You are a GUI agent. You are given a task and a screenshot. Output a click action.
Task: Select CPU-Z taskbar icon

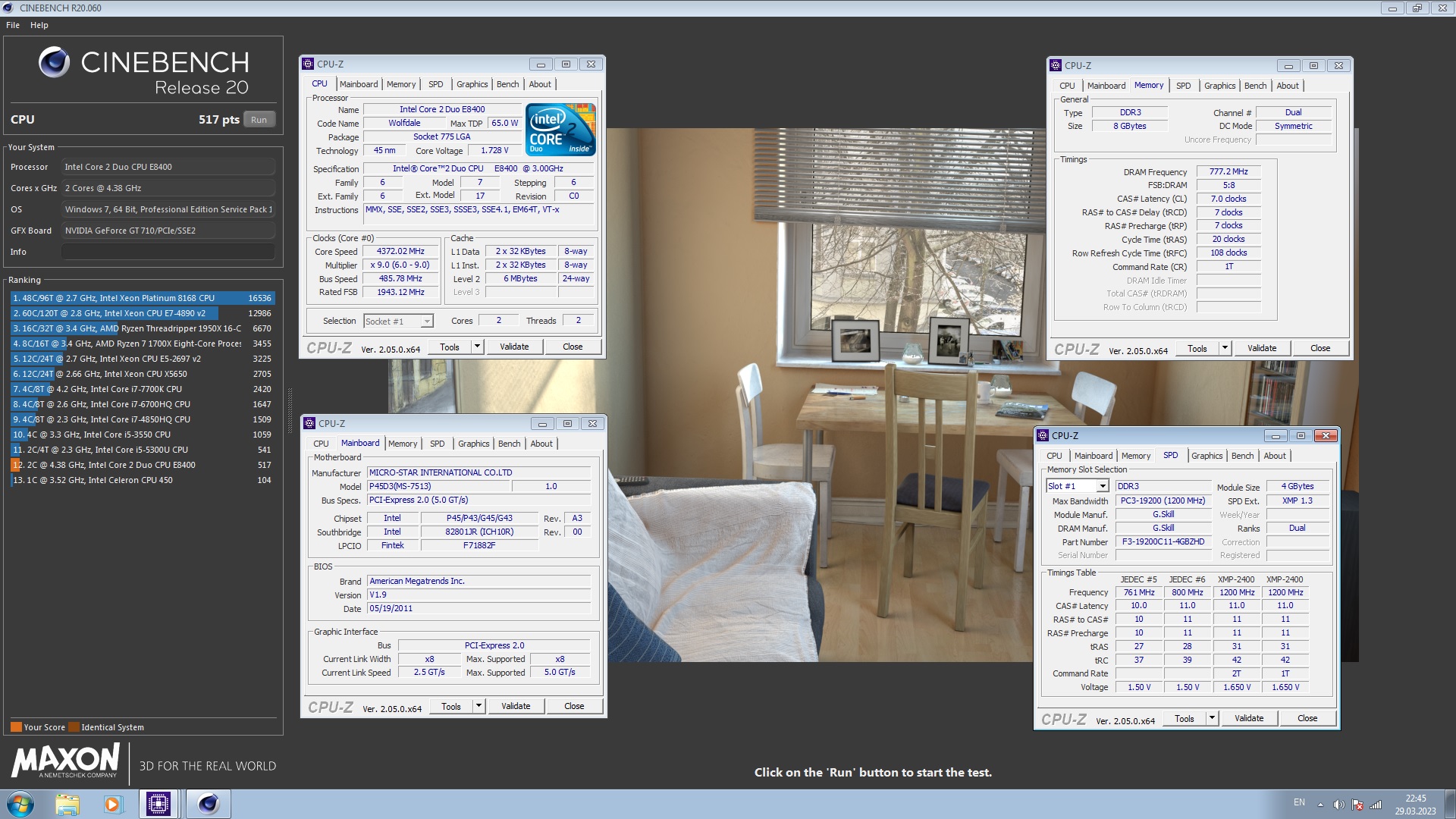pos(158,804)
